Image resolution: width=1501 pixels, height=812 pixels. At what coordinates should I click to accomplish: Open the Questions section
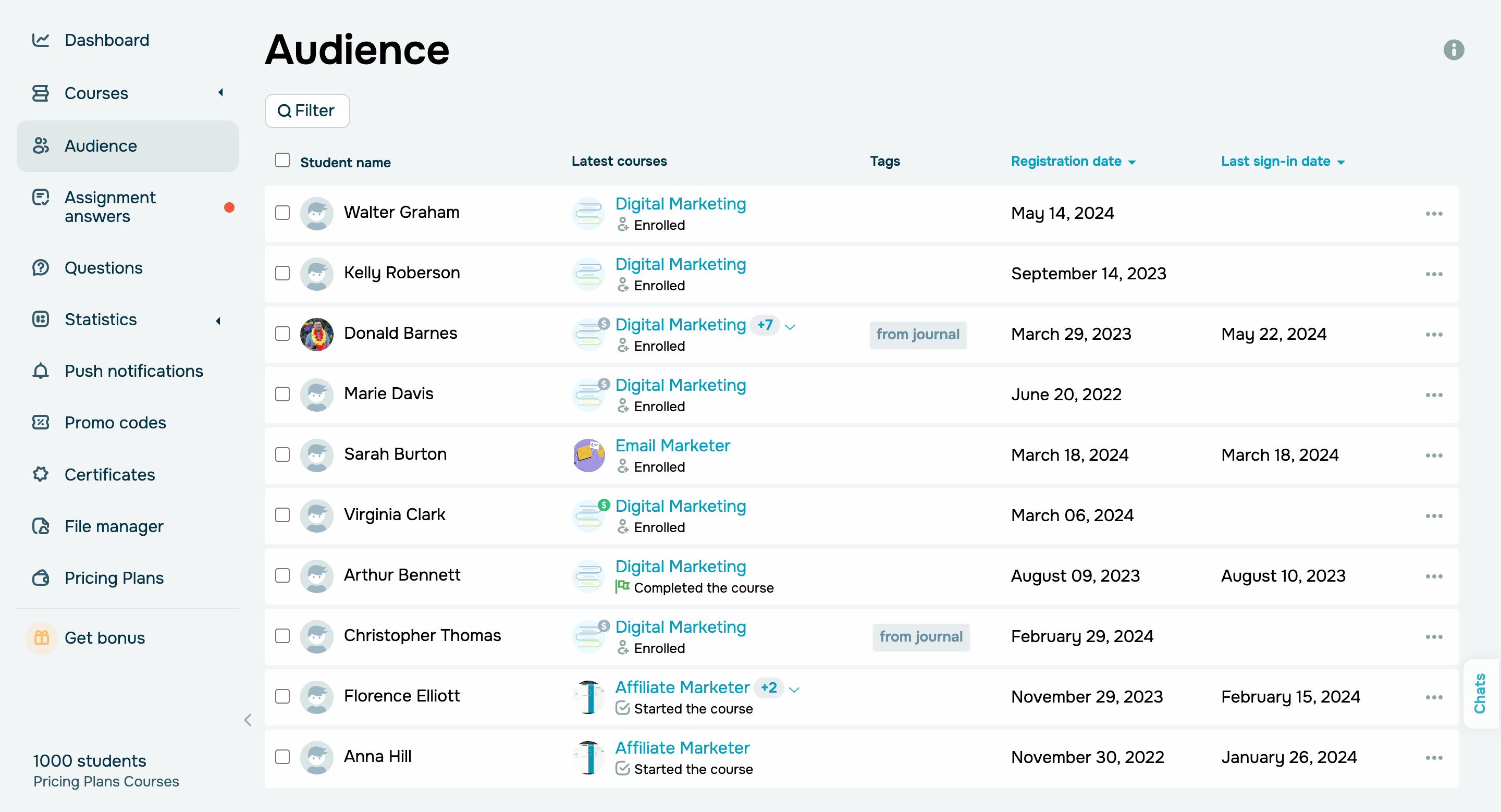[x=103, y=267]
